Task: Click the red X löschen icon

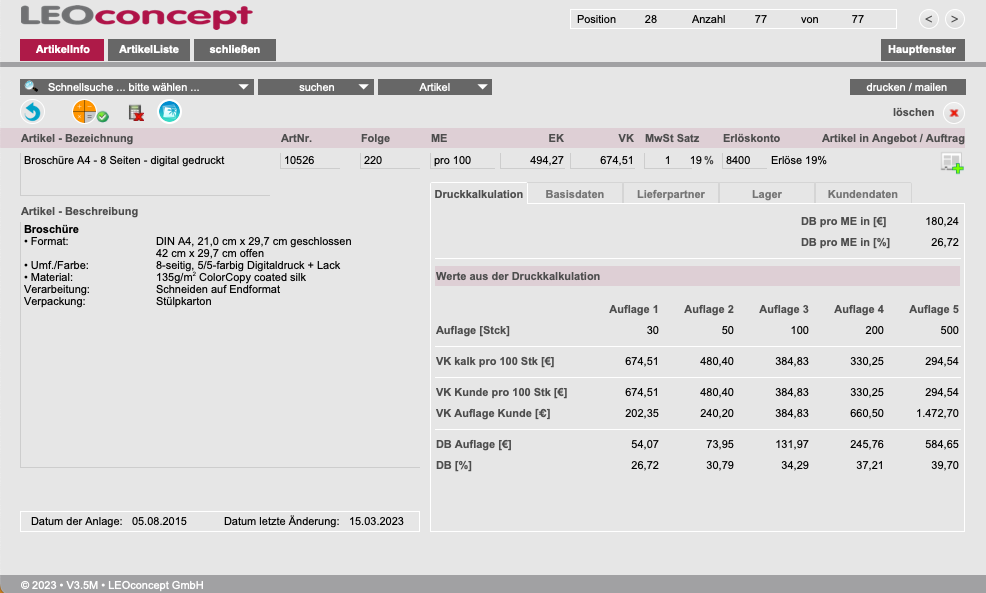Action: [954, 113]
